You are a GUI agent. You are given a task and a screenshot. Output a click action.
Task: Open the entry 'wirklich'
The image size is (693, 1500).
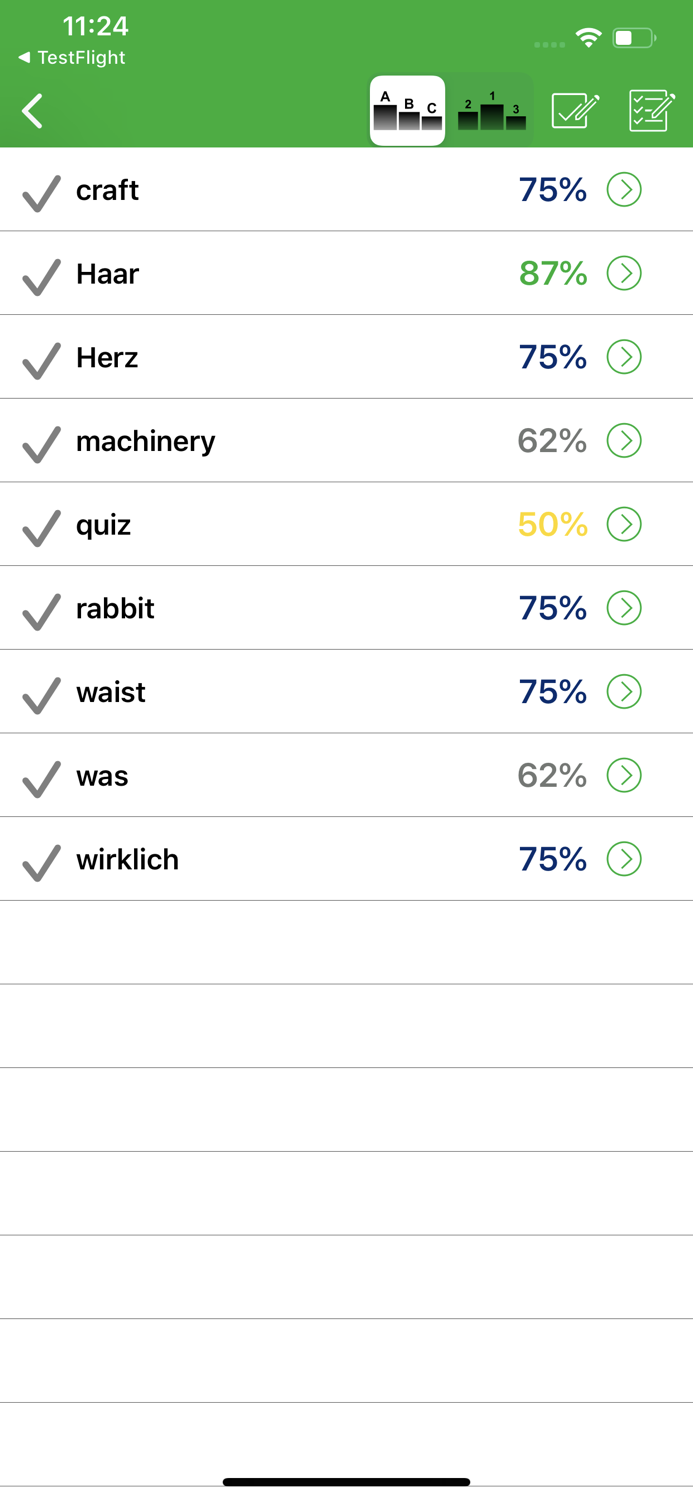tap(127, 858)
